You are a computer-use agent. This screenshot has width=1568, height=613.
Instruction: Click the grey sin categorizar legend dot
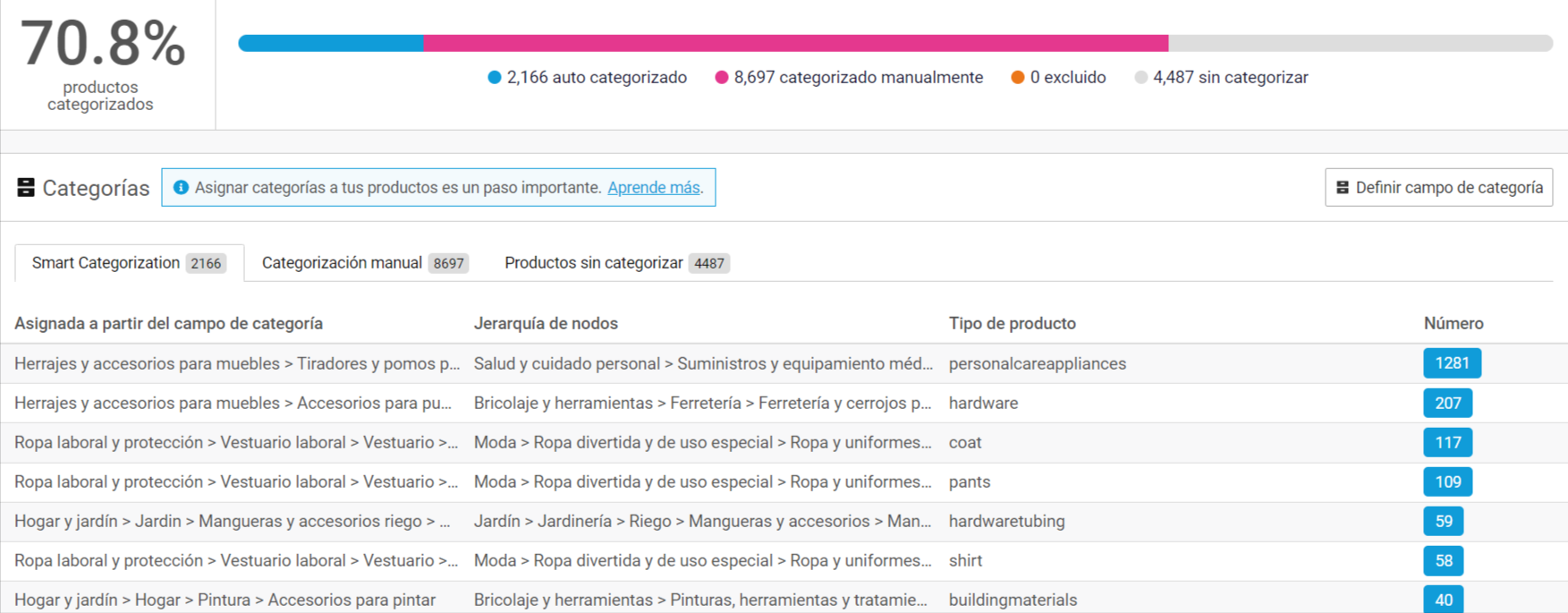[x=1140, y=78]
